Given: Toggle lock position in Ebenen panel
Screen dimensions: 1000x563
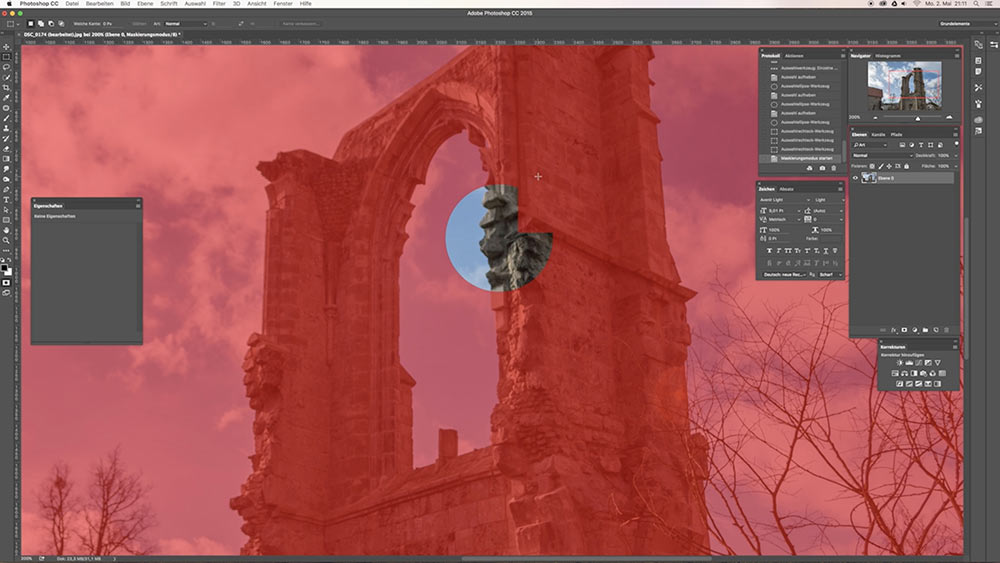Looking at the screenshot, I should pos(889,166).
